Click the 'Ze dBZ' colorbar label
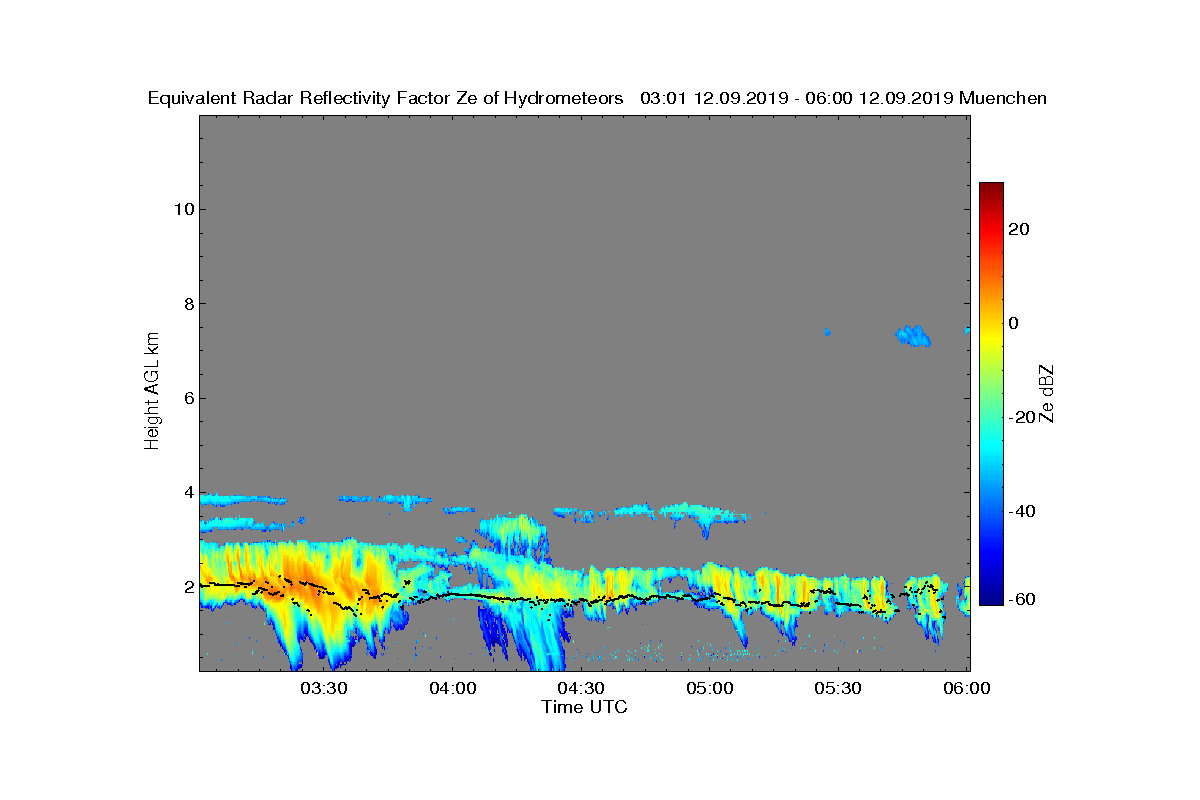 click(x=1047, y=393)
